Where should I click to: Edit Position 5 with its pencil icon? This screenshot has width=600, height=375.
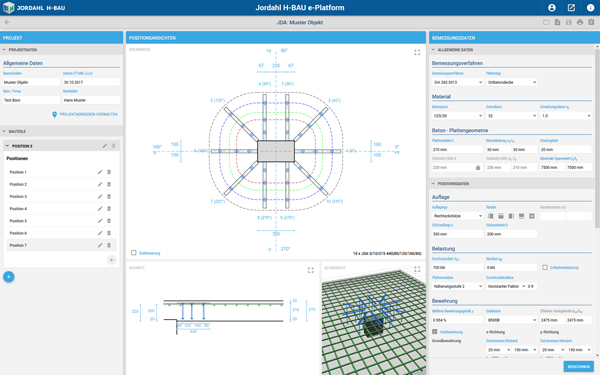point(100,221)
